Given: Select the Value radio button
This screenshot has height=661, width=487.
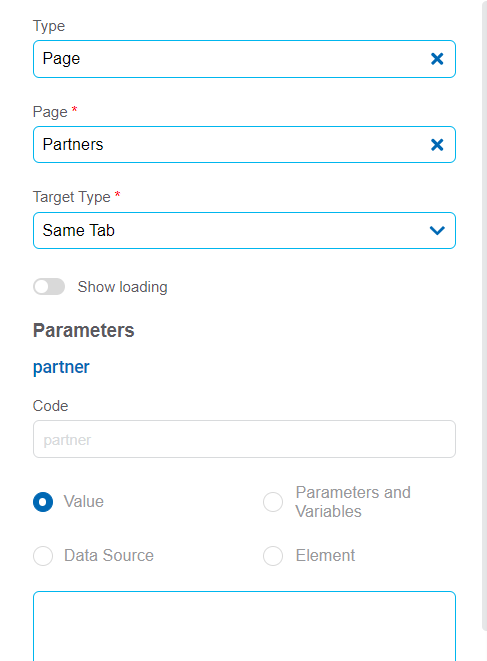Looking at the screenshot, I should pos(43,502).
